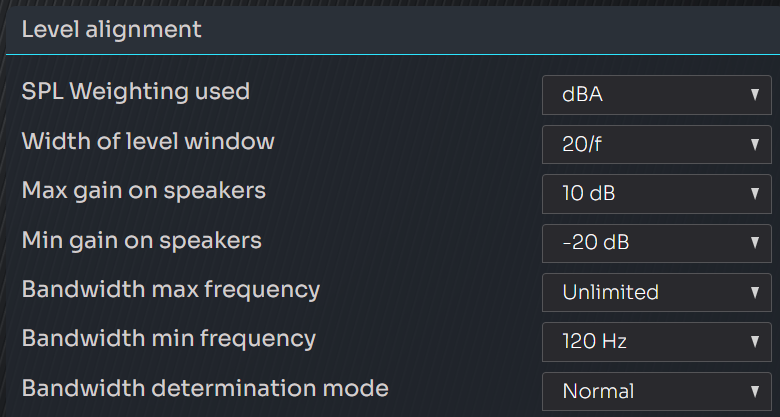This screenshot has height=417, width=780.
Task: Click the arrow beside the 10 dB value
Action: point(754,193)
